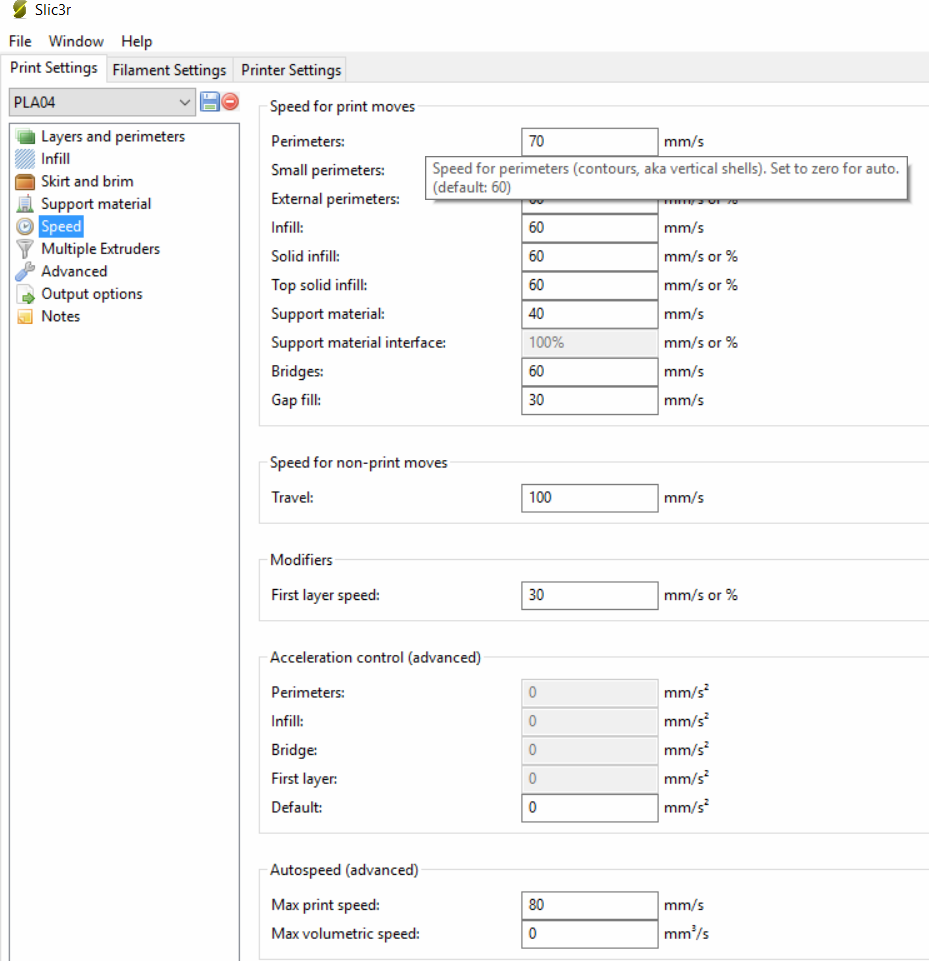Open the Help menu

pyautogui.click(x=137, y=41)
